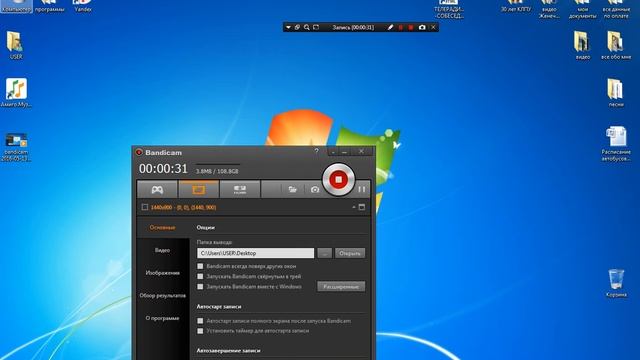640x360 pixels.
Task: Expand the capture area size dropdown arrow
Action: [x=353, y=207]
